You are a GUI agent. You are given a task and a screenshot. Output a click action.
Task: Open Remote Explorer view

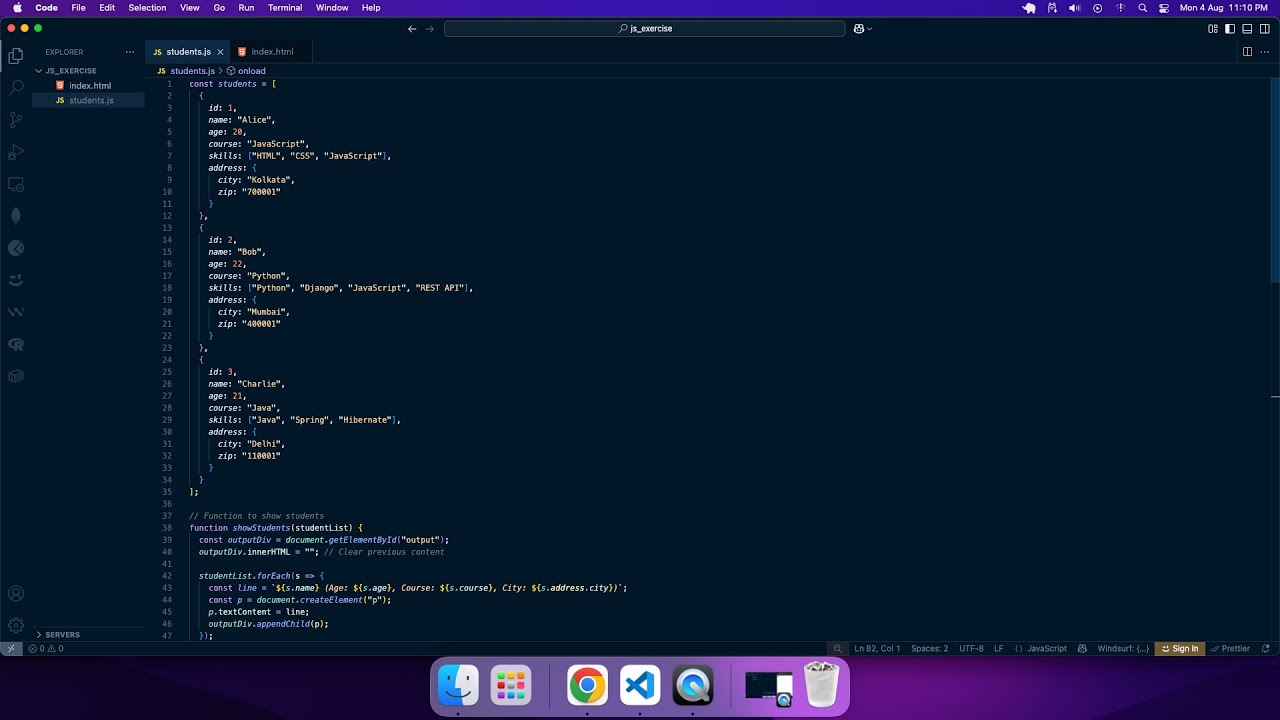tap(16, 184)
